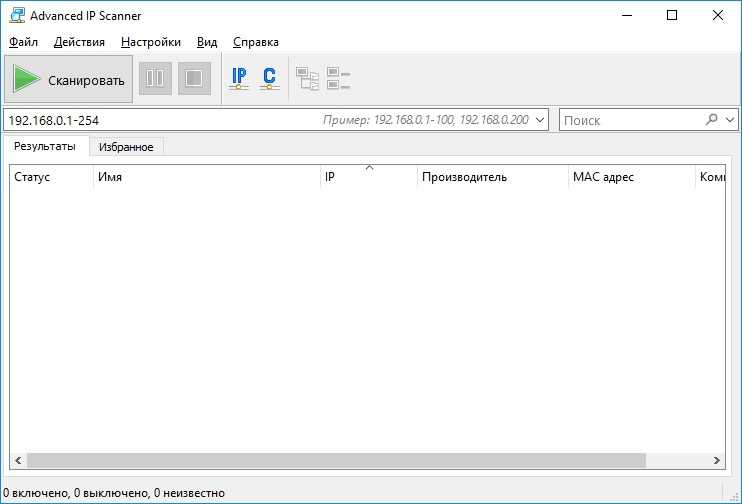Select the blue IP toolbar icon

tap(239, 79)
